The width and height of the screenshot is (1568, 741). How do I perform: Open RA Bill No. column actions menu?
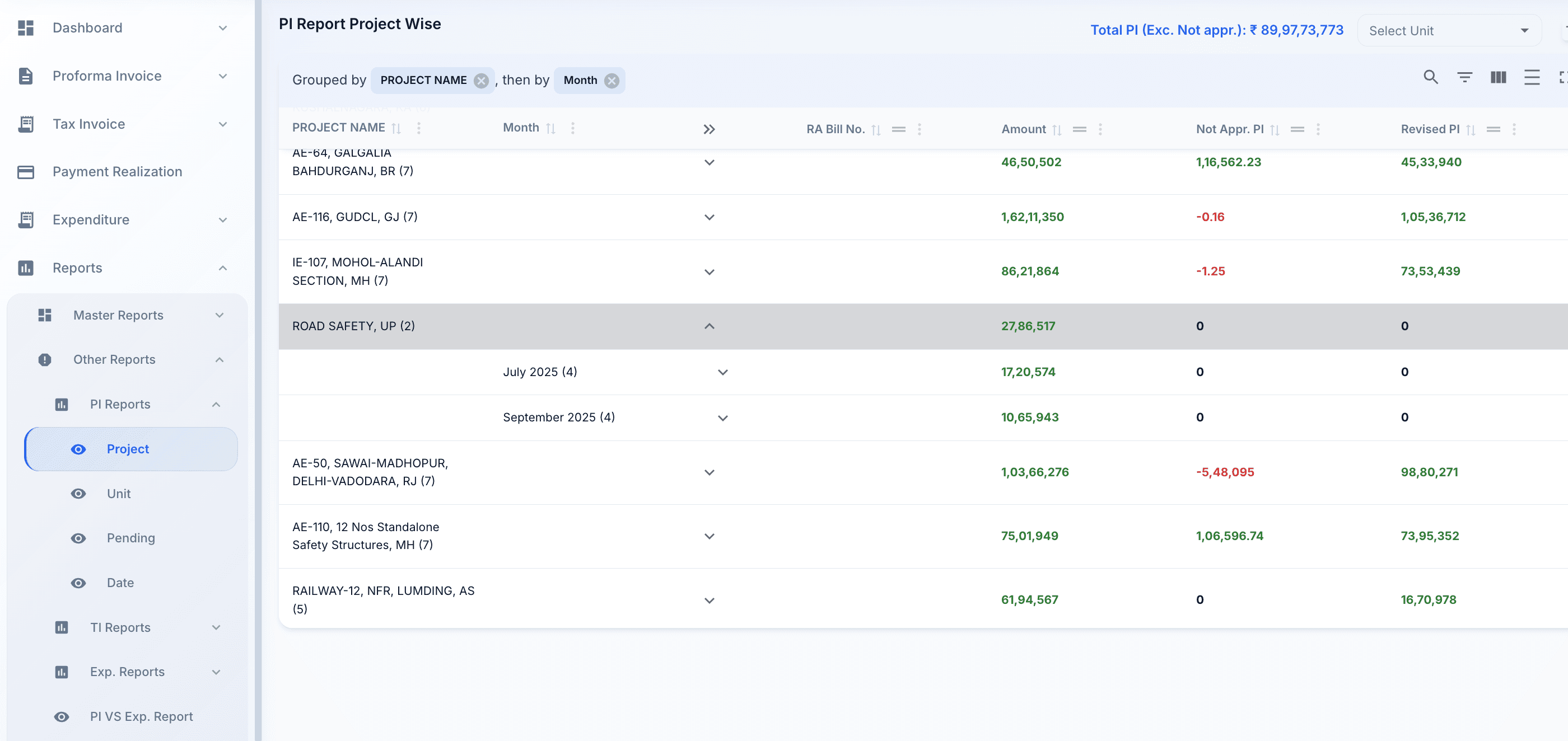[x=920, y=130]
